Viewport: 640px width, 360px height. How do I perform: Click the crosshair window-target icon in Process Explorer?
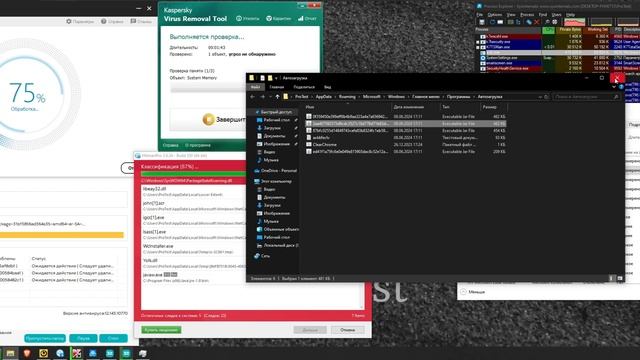click(x=555, y=22)
